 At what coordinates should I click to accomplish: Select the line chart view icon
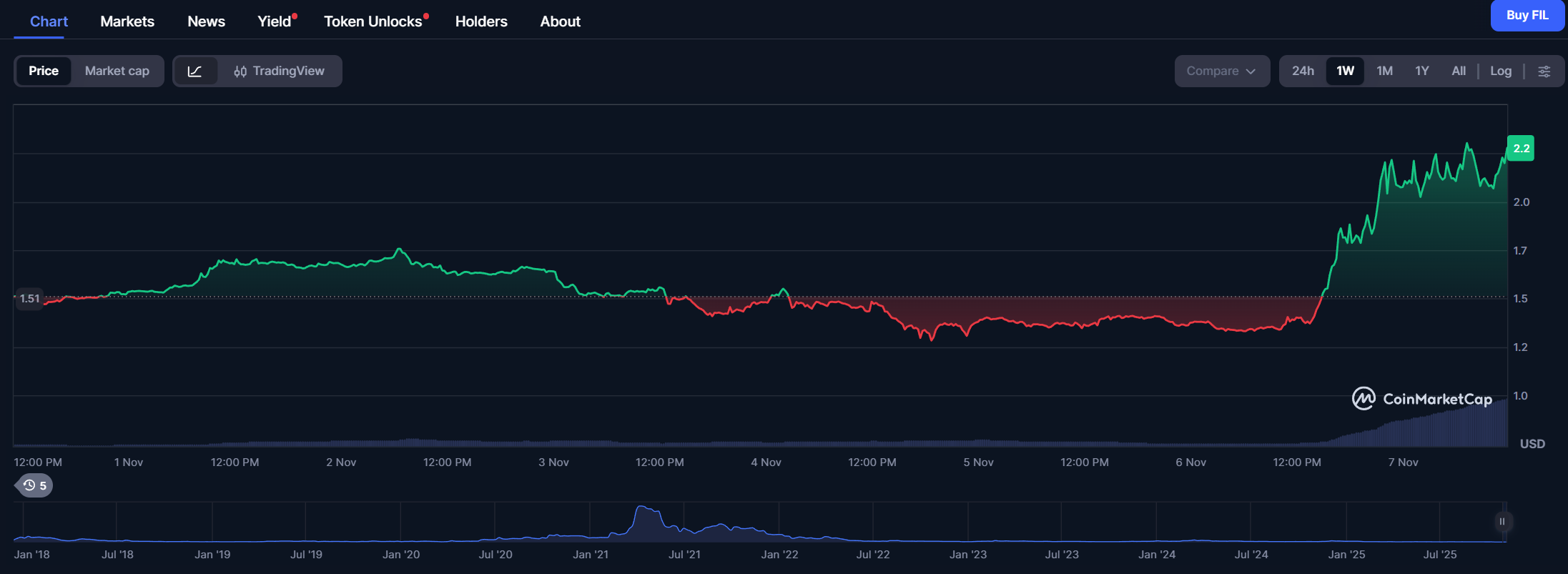coord(194,71)
